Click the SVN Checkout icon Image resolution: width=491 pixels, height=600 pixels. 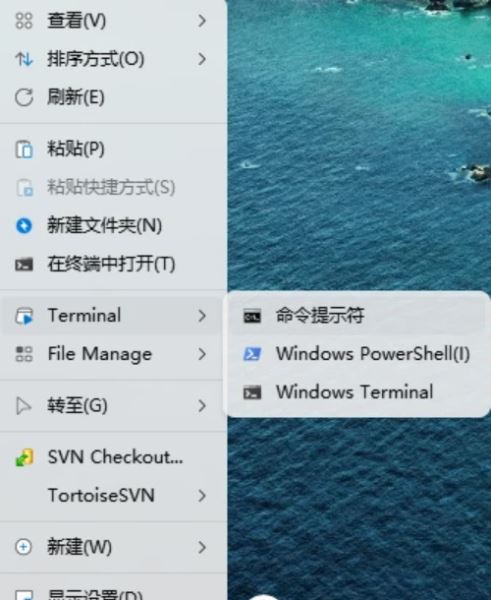click(x=24, y=457)
